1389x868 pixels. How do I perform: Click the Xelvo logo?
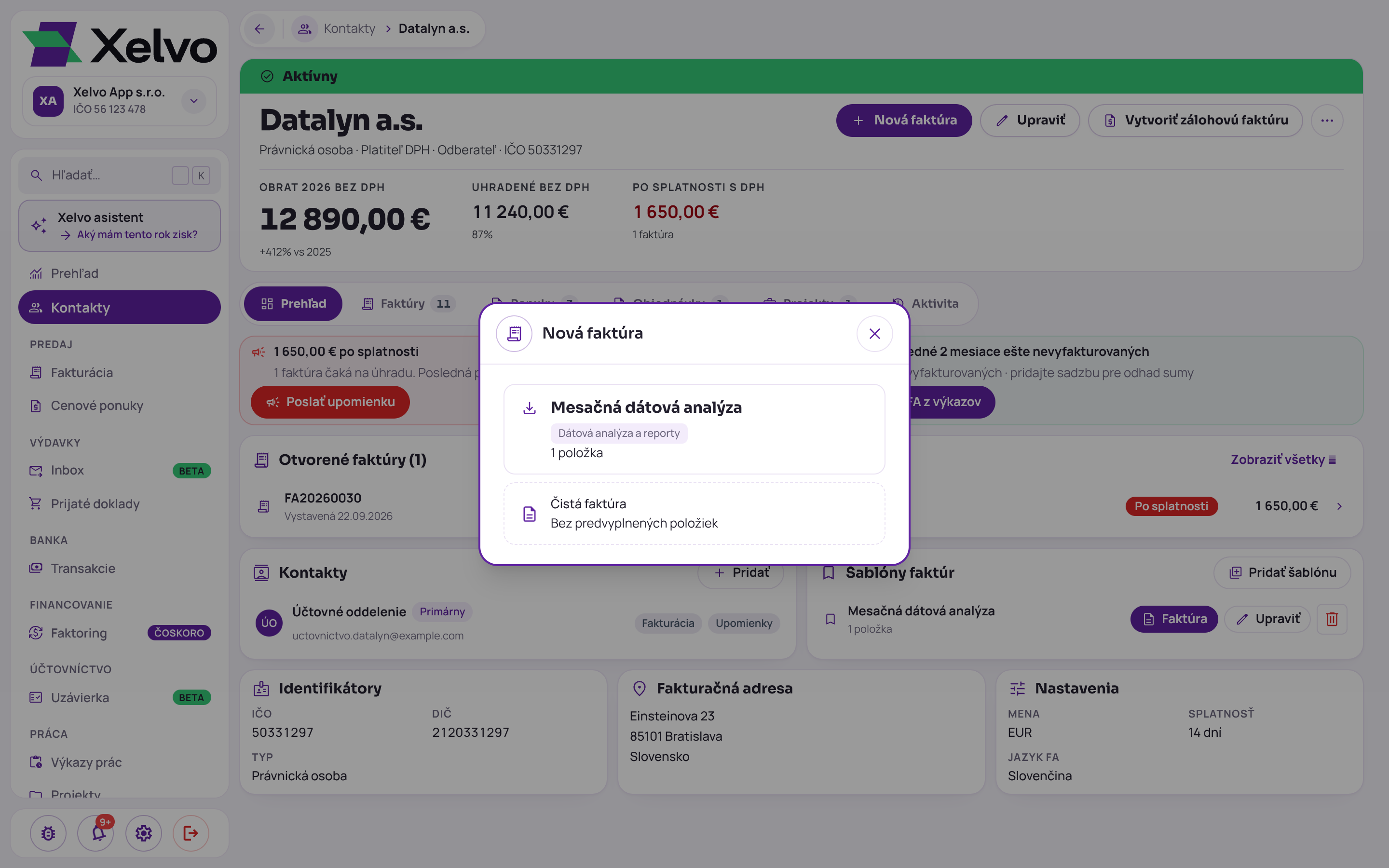120,45
